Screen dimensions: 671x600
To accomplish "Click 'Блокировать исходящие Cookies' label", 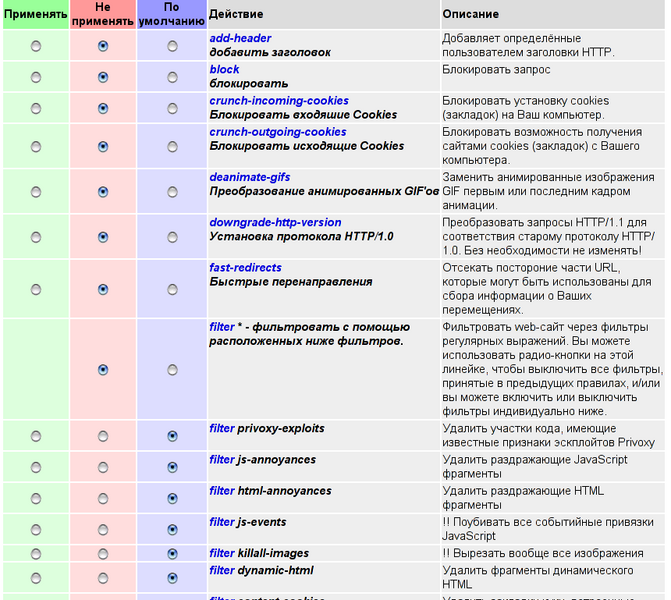I will pos(306,146).
